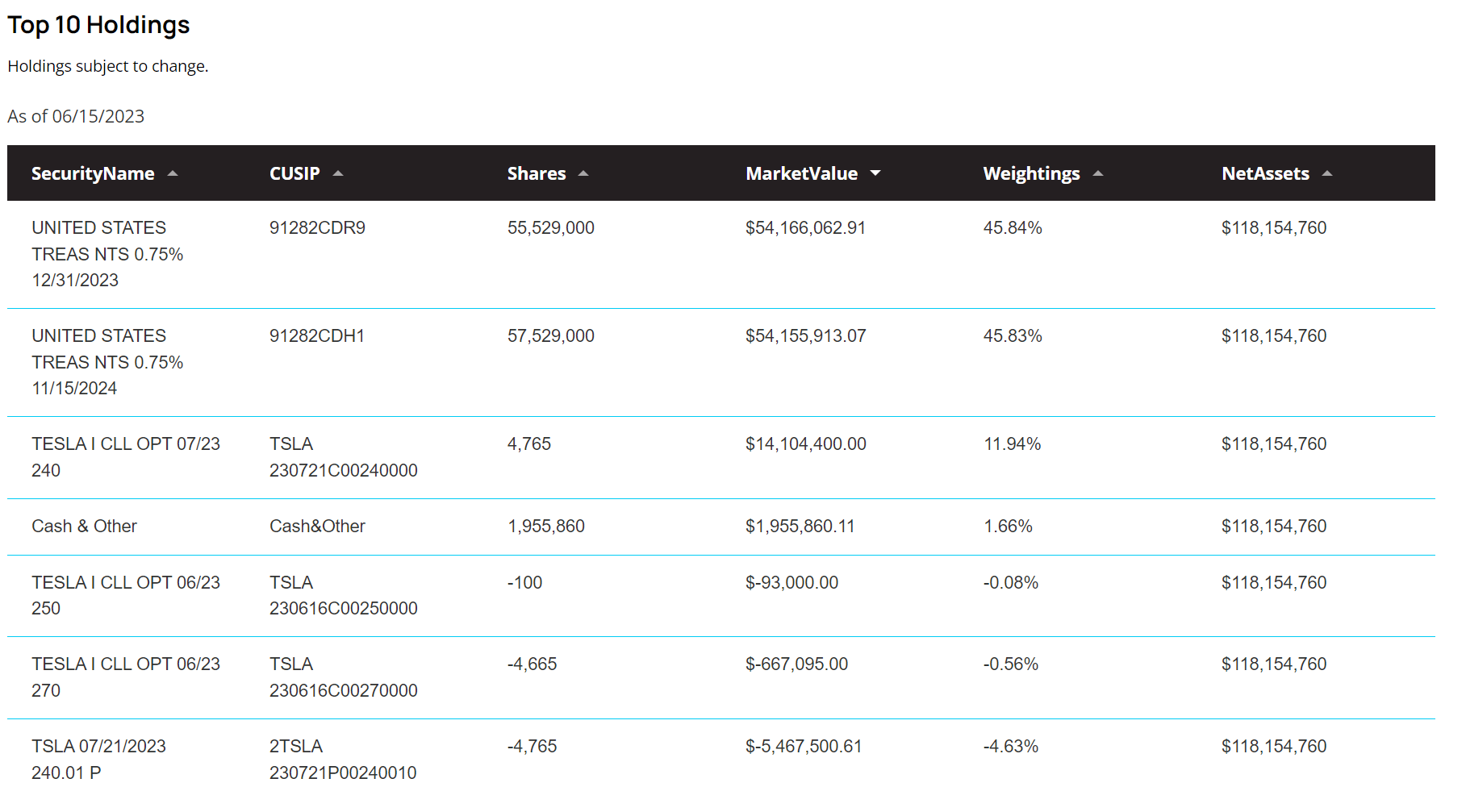
Task: Click market value $54,166,062.91
Action: pyautogui.click(x=805, y=228)
